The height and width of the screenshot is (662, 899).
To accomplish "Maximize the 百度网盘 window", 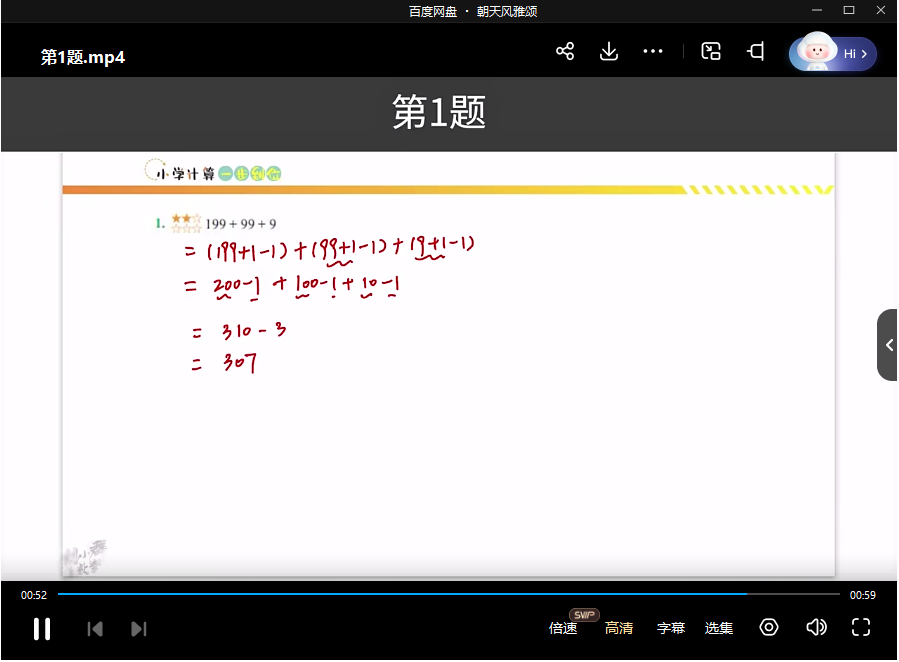I will 849,10.
